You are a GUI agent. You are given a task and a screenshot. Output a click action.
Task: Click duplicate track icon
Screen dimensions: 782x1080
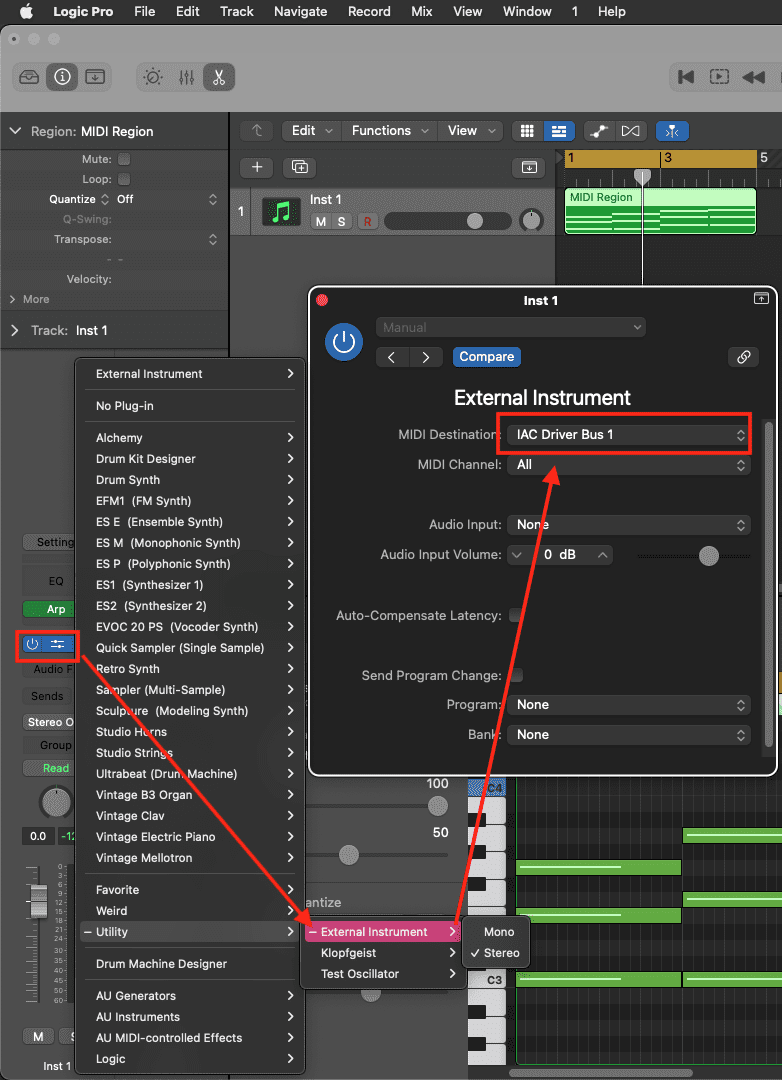click(x=300, y=167)
